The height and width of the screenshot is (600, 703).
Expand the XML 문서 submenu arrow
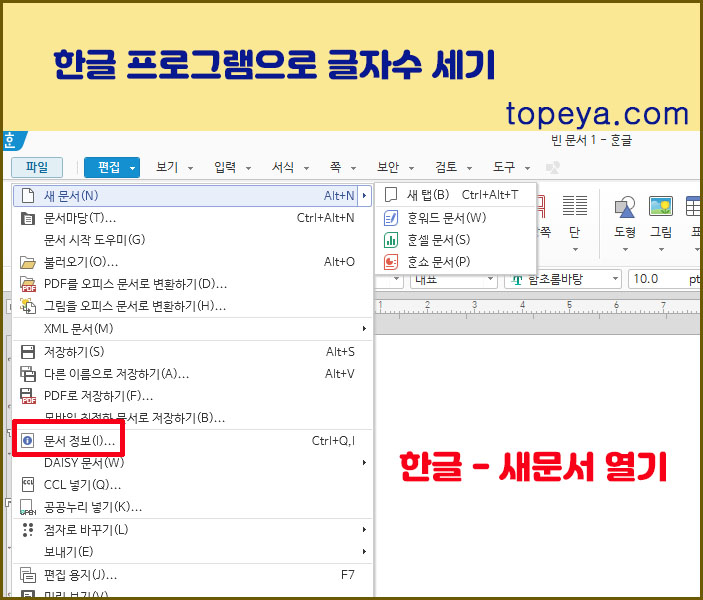[364, 329]
